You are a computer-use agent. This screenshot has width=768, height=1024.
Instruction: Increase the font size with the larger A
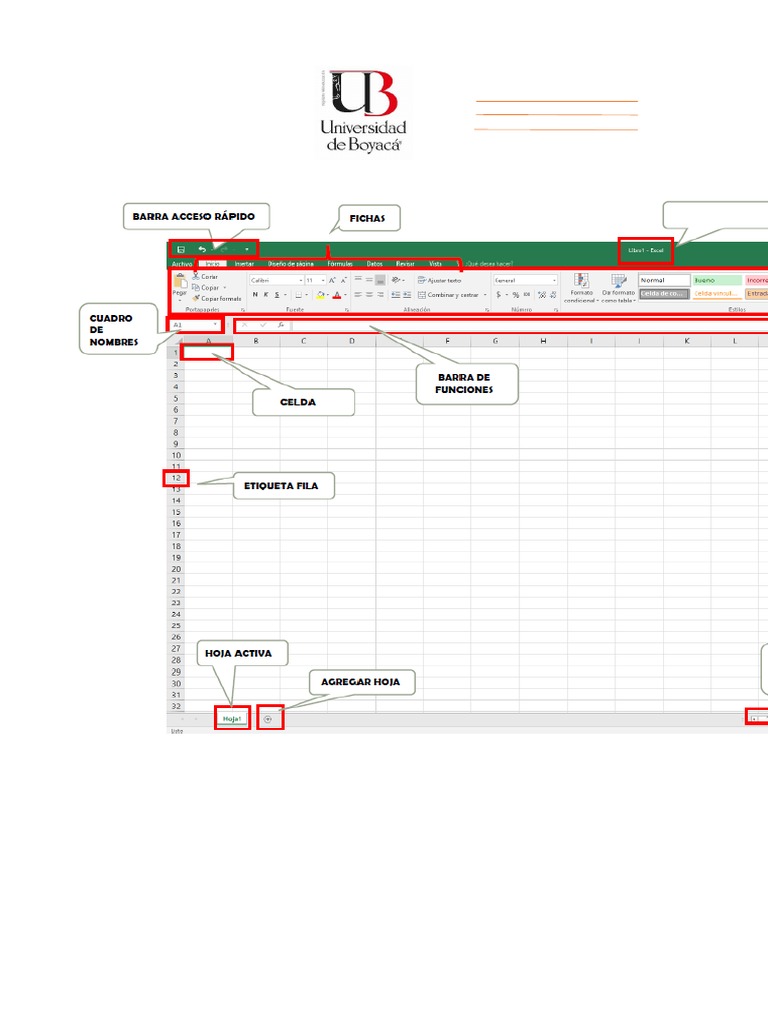tap(332, 280)
